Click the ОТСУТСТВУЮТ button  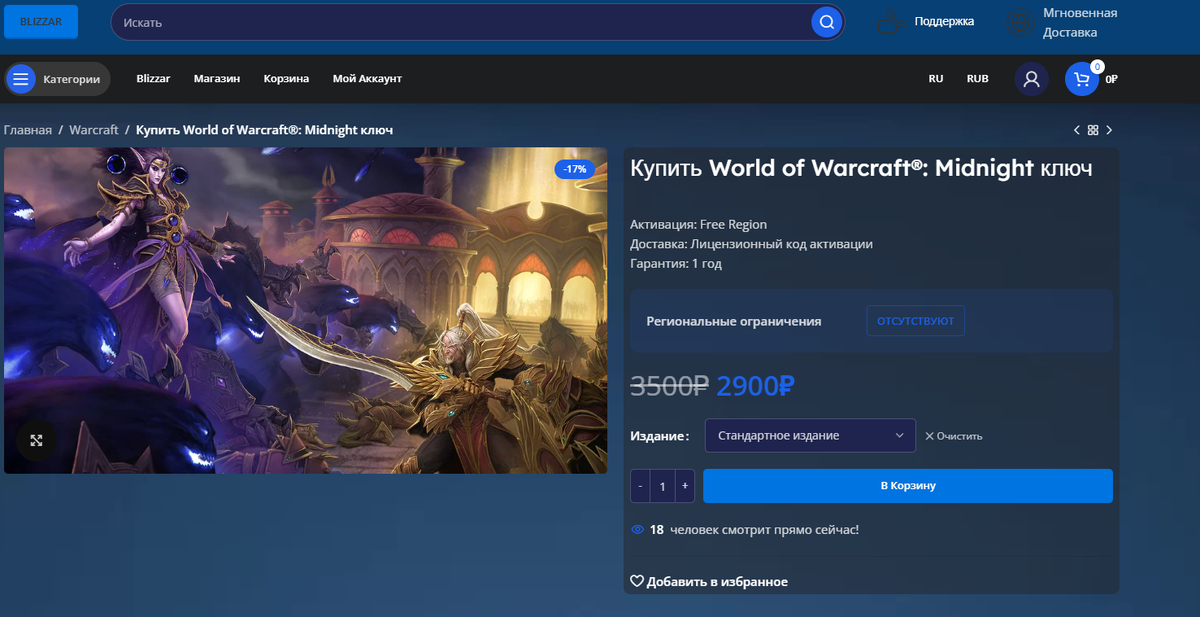tap(915, 321)
